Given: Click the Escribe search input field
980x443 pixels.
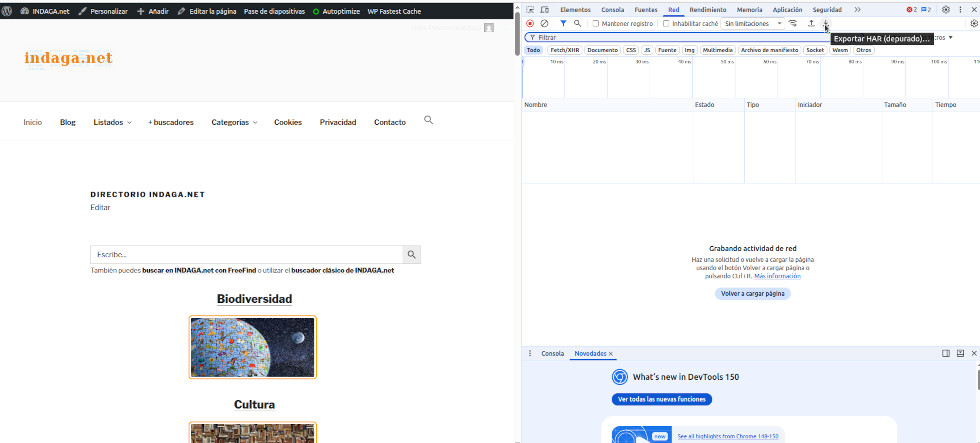Looking at the screenshot, I should pyautogui.click(x=246, y=254).
